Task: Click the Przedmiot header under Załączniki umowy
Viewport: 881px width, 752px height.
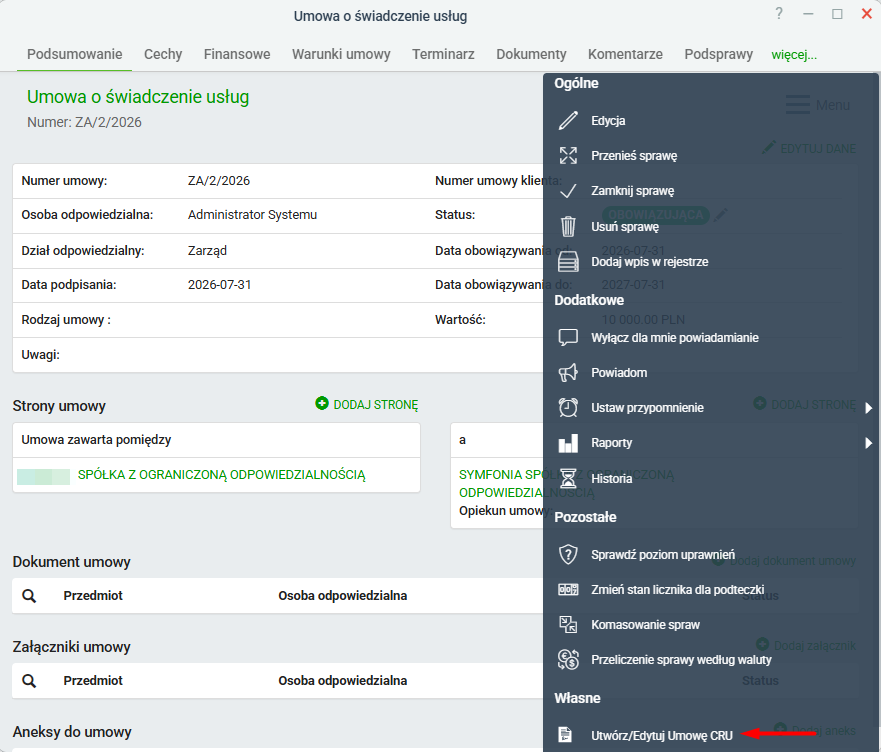Action: click(x=93, y=681)
